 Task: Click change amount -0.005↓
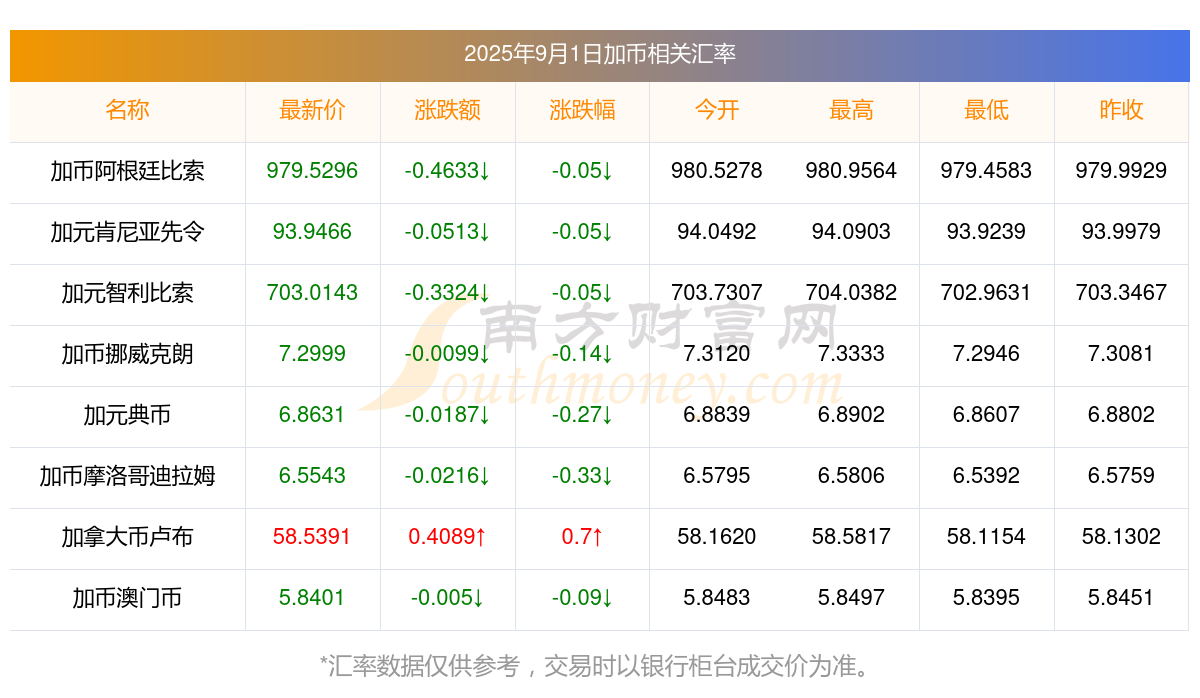pos(447,598)
